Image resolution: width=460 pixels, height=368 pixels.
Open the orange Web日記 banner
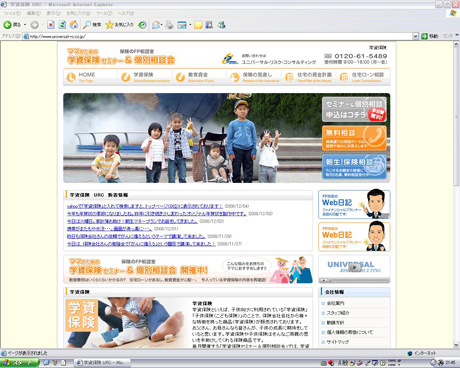[x=354, y=237]
